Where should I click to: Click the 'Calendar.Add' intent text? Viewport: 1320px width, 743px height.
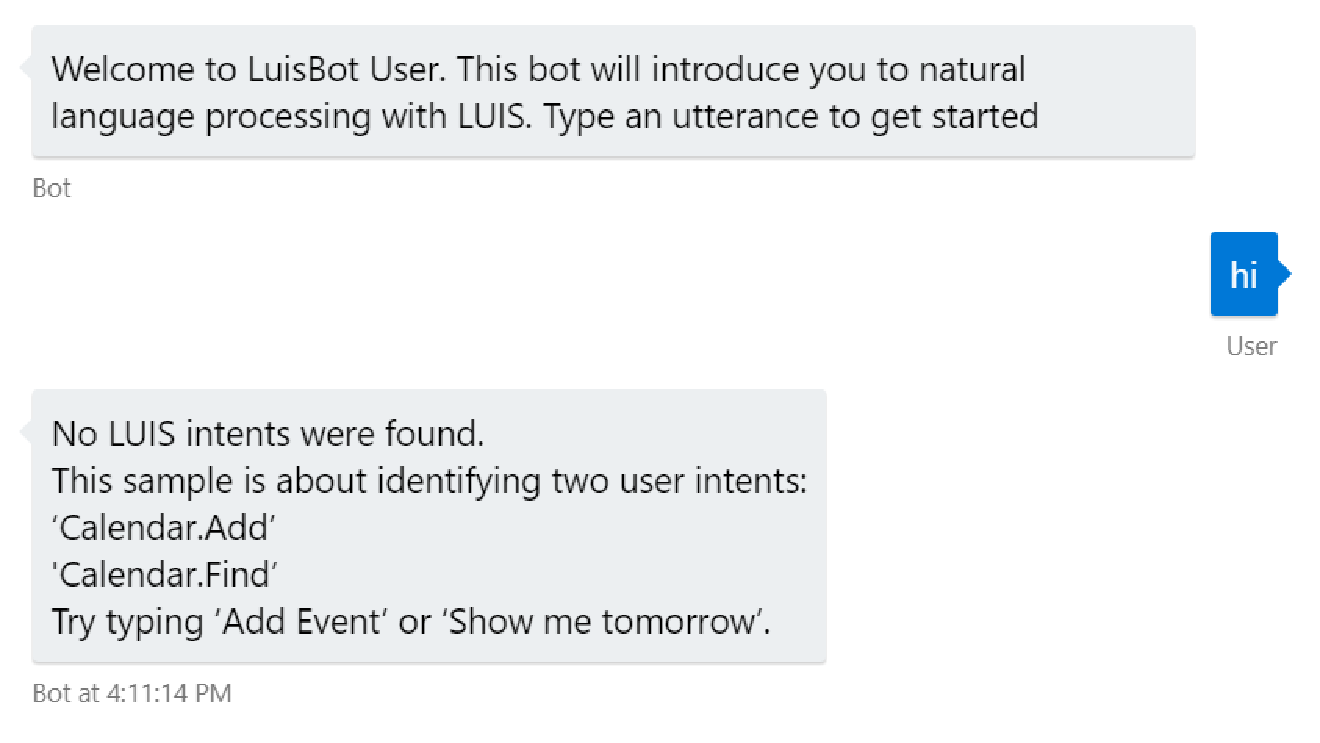click(x=165, y=528)
